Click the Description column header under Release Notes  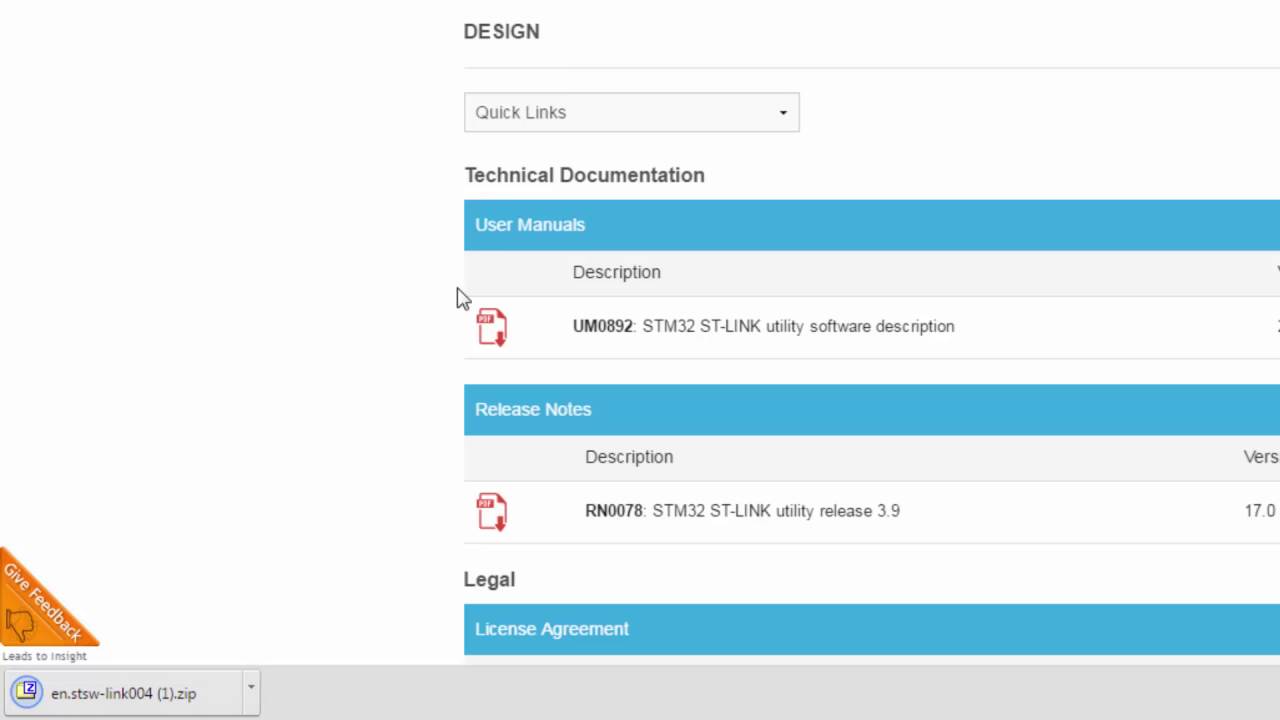click(629, 456)
